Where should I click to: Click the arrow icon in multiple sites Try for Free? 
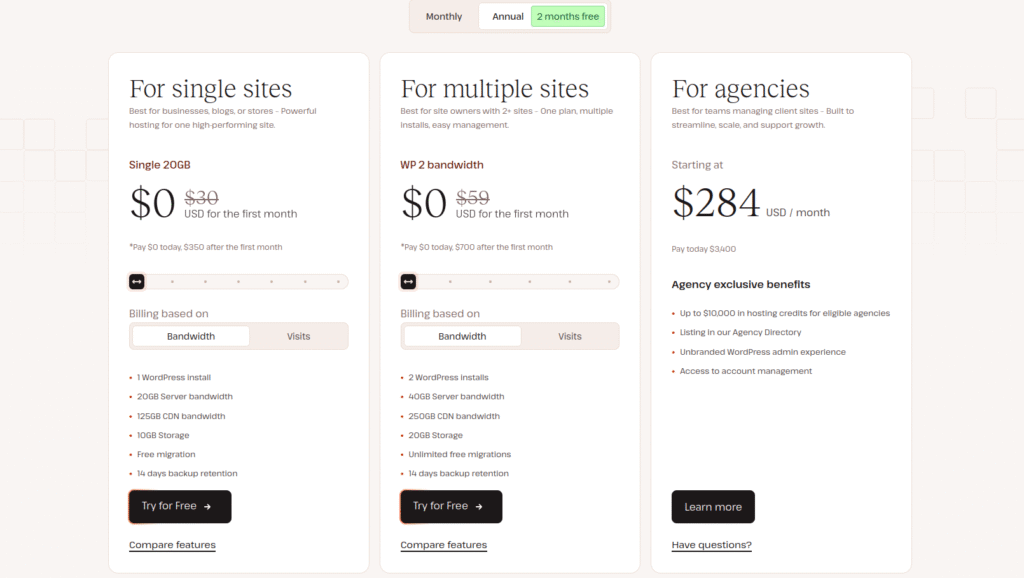(479, 506)
